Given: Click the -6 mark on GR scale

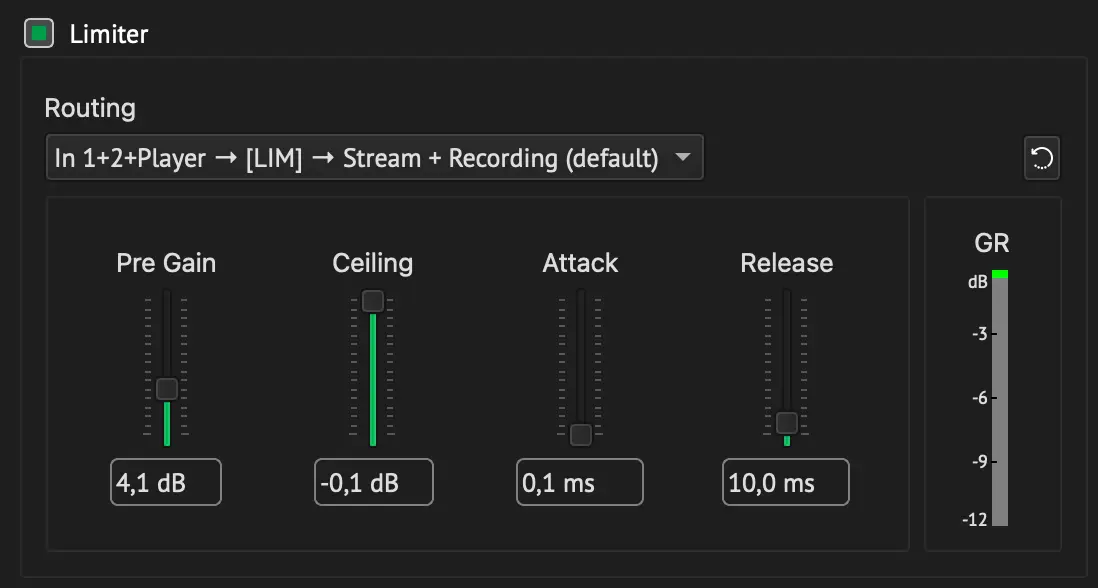Looking at the screenshot, I should coord(980,398).
